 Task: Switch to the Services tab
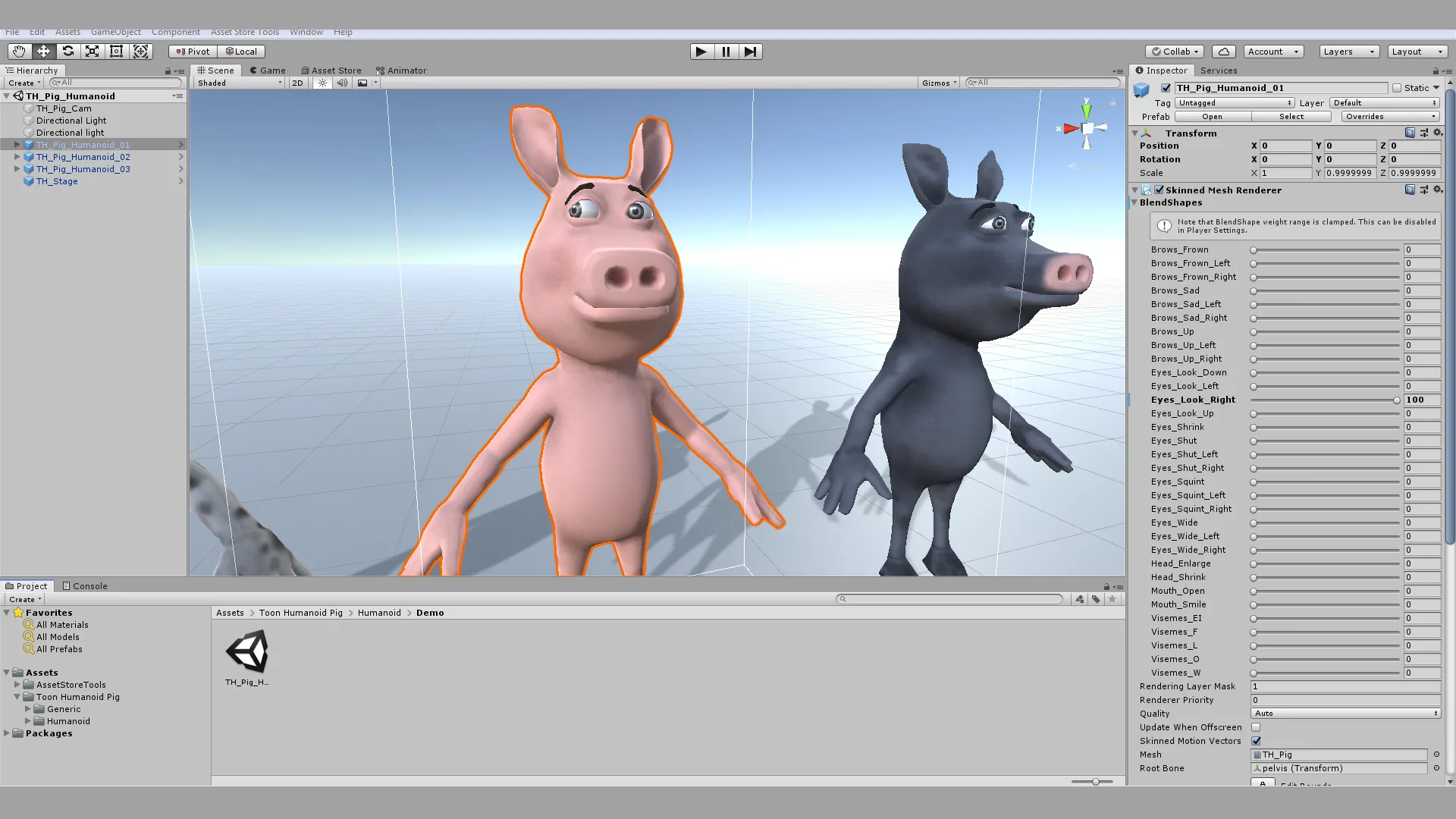click(x=1219, y=71)
